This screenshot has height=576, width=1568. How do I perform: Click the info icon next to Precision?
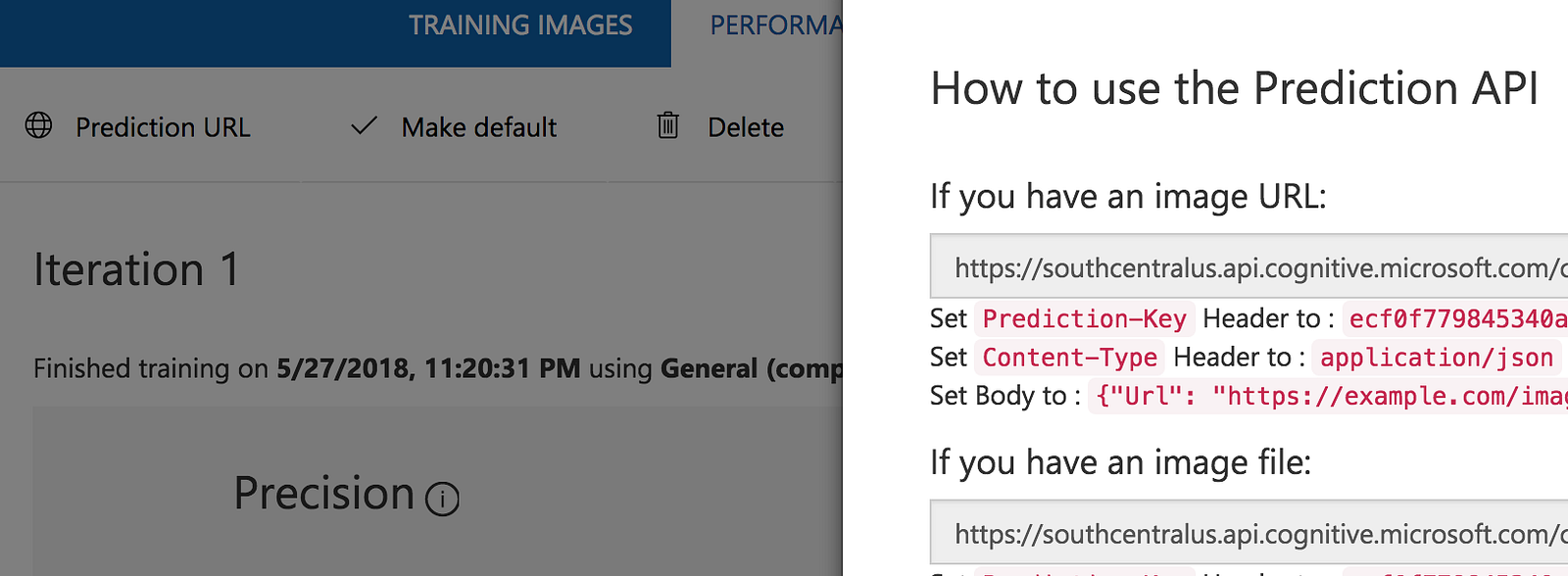coord(442,500)
